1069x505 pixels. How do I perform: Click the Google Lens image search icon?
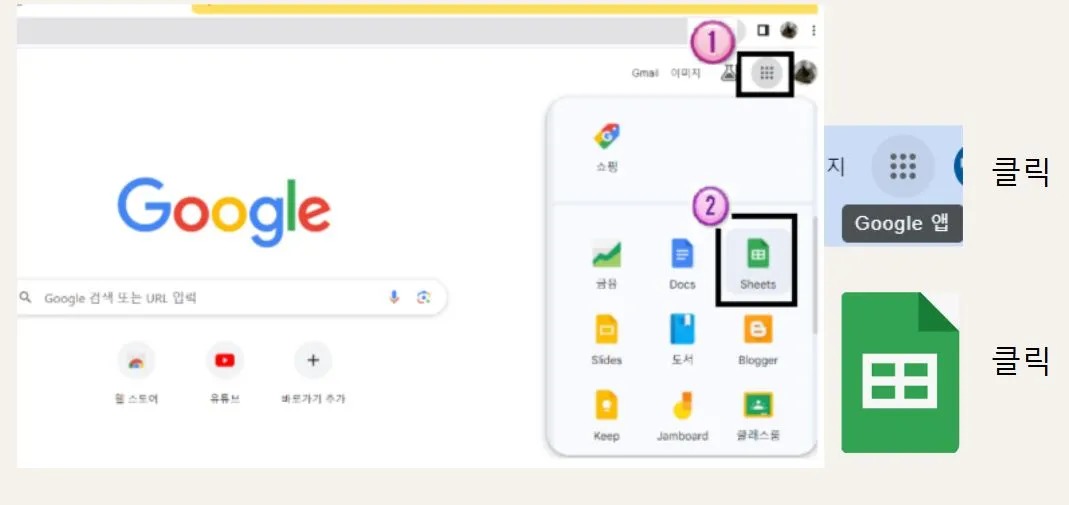coord(424,297)
